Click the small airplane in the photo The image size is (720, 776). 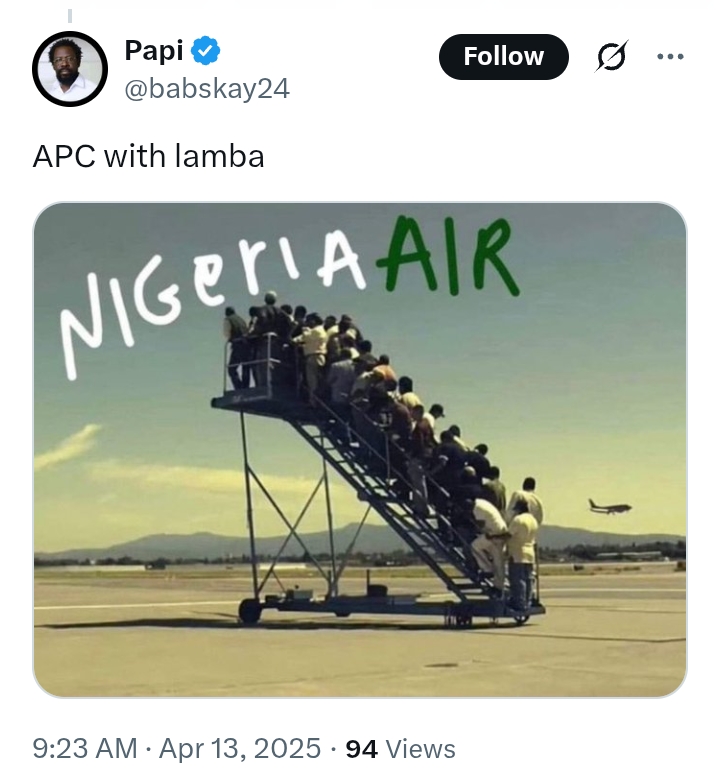[x=609, y=507]
